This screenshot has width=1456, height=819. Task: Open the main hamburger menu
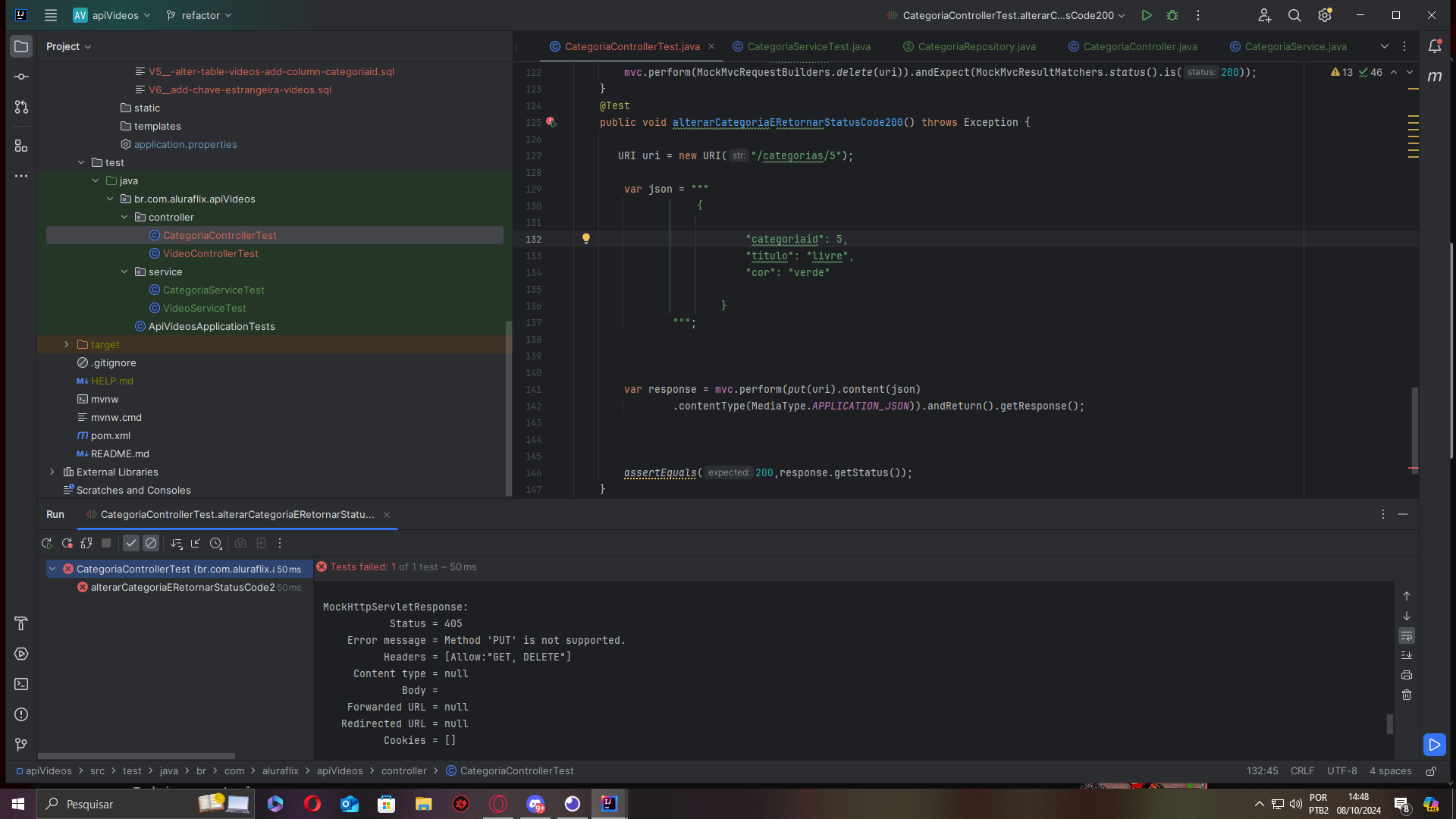[x=51, y=15]
